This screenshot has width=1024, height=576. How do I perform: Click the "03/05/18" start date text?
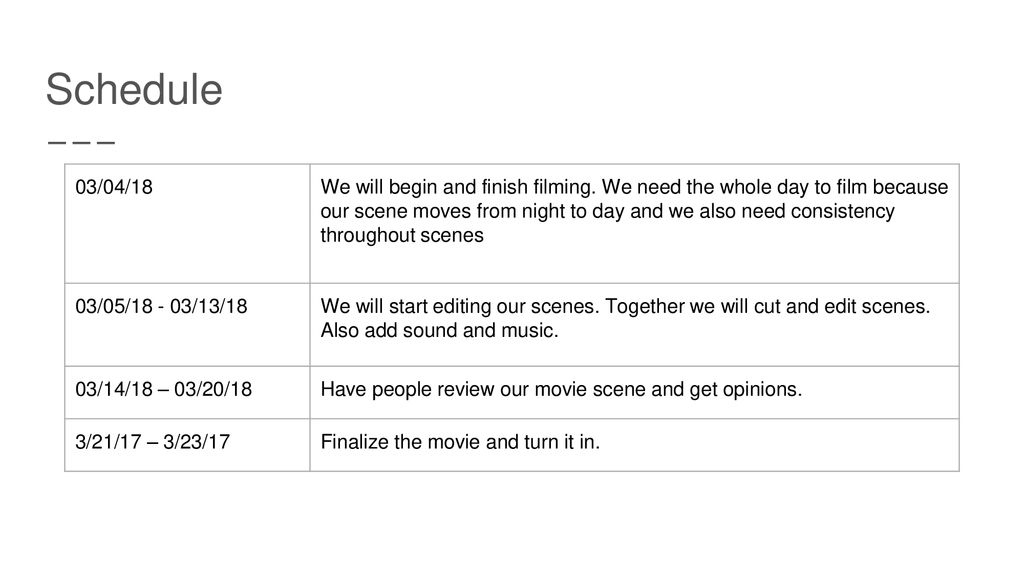click(x=114, y=306)
